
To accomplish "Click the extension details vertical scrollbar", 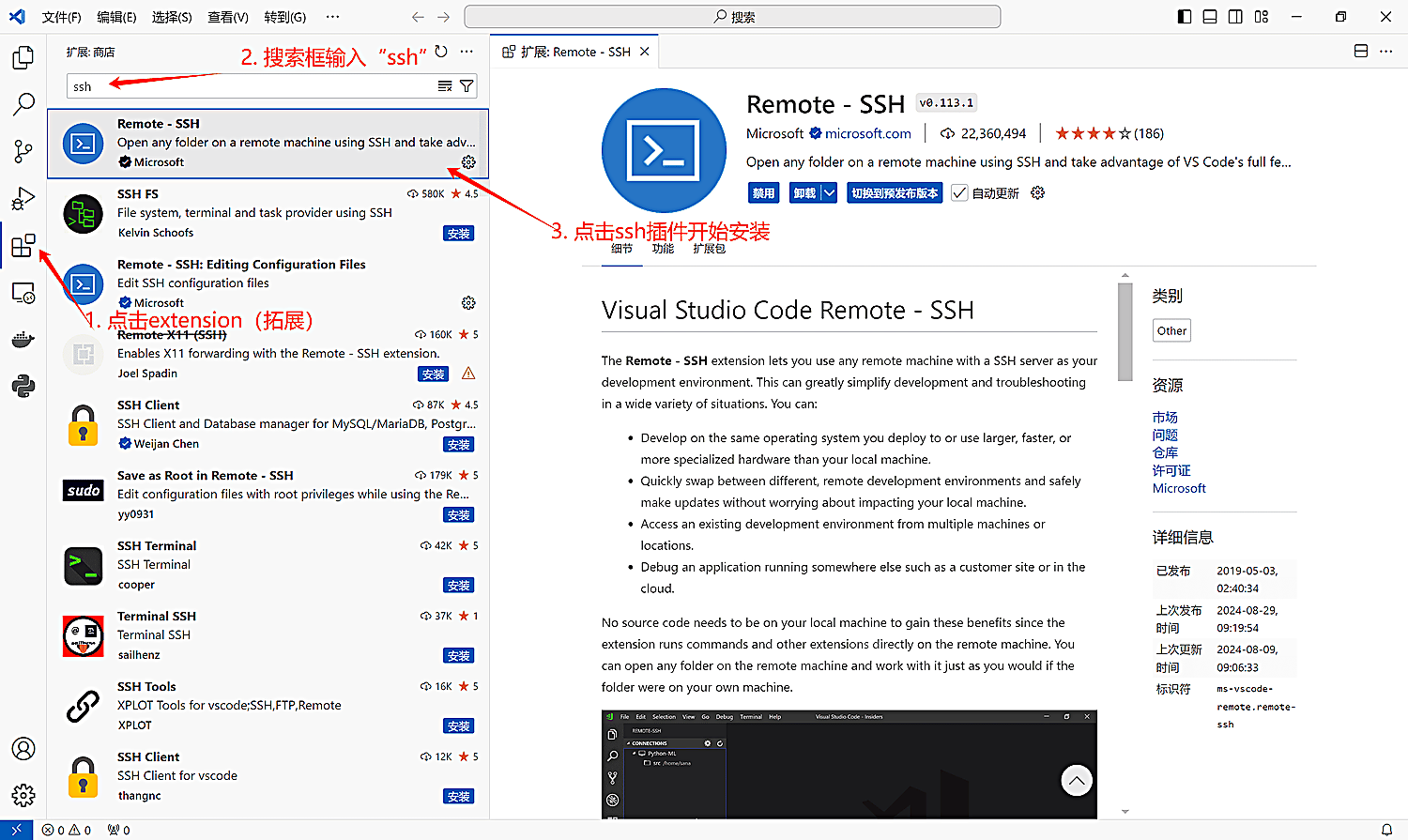I will (x=1125, y=331).
